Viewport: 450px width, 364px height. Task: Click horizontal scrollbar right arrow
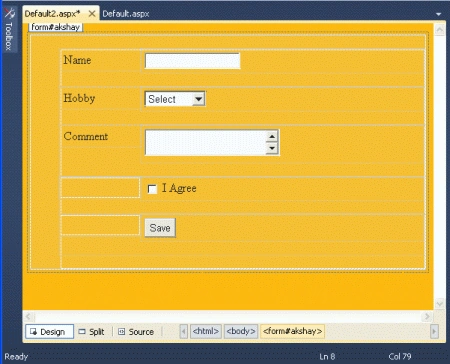pyautogui.click(x=427, y=316)
